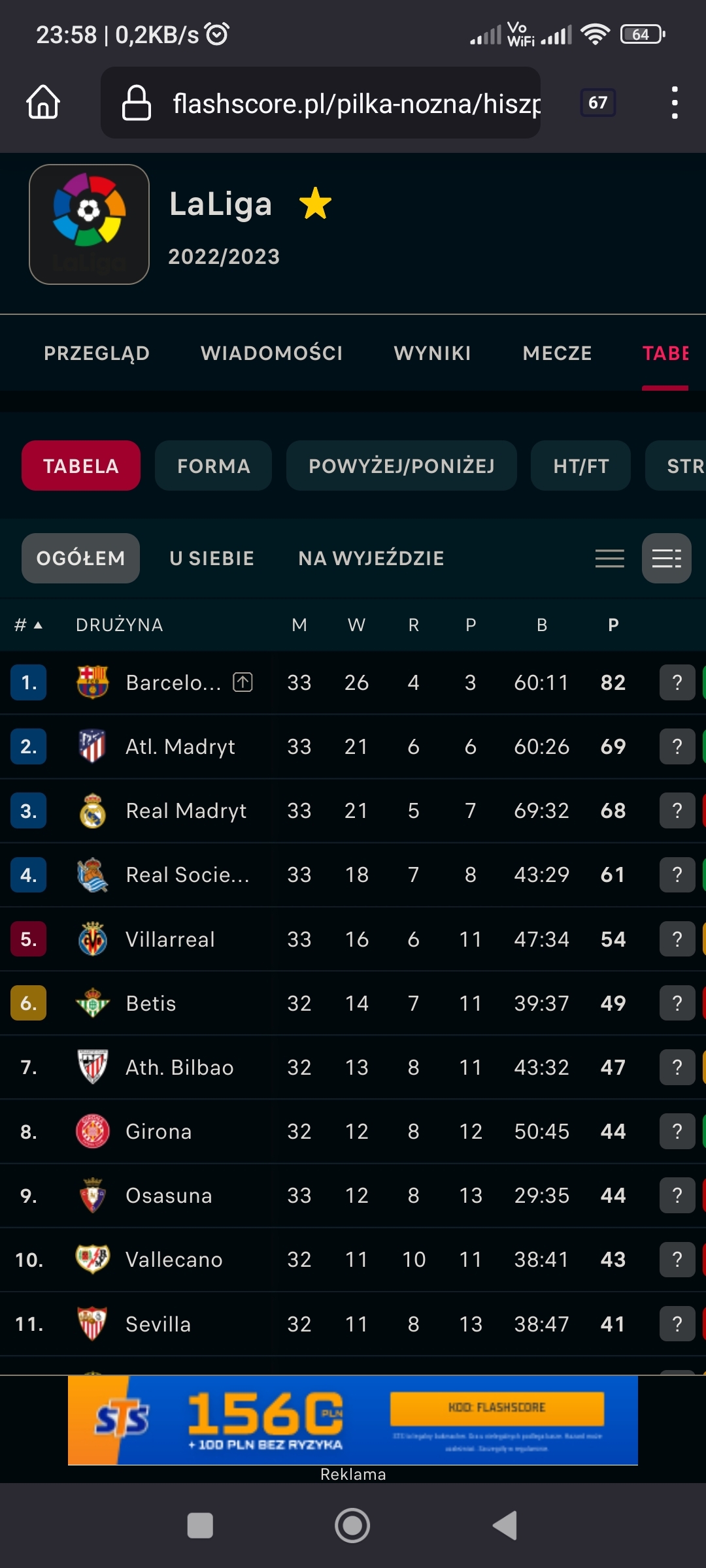Open the Powyżej/Poniżej filter

[x=401, y=466]
